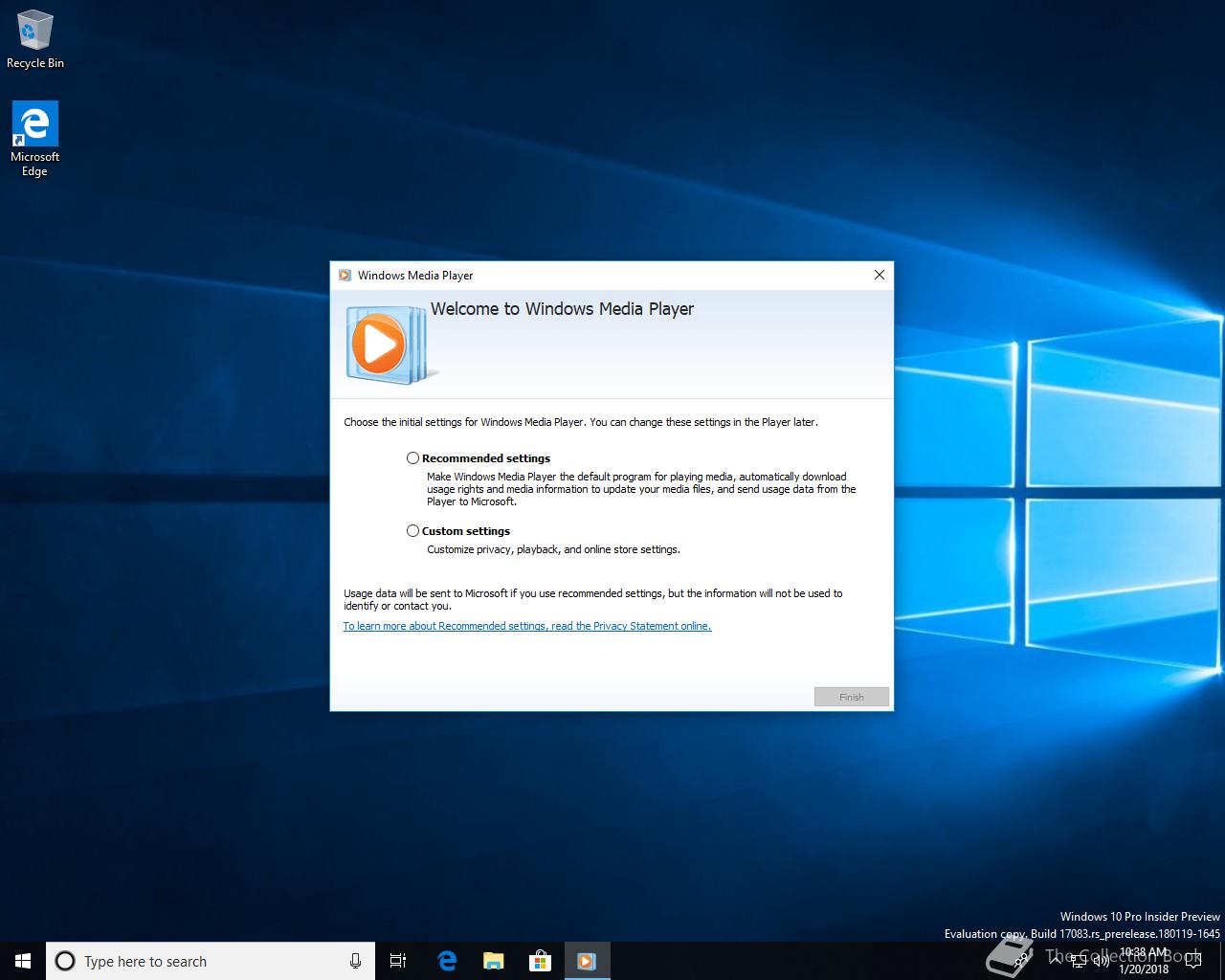Viewport: 1225px width, 980px height.
Task: Open the Privacy Statement online link
Action: pos(527,626)
